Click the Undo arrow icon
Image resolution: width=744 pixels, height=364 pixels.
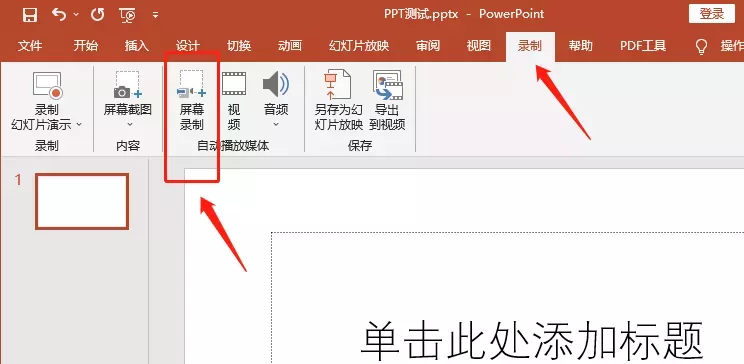pyautogui.click(x=59, y=15)
